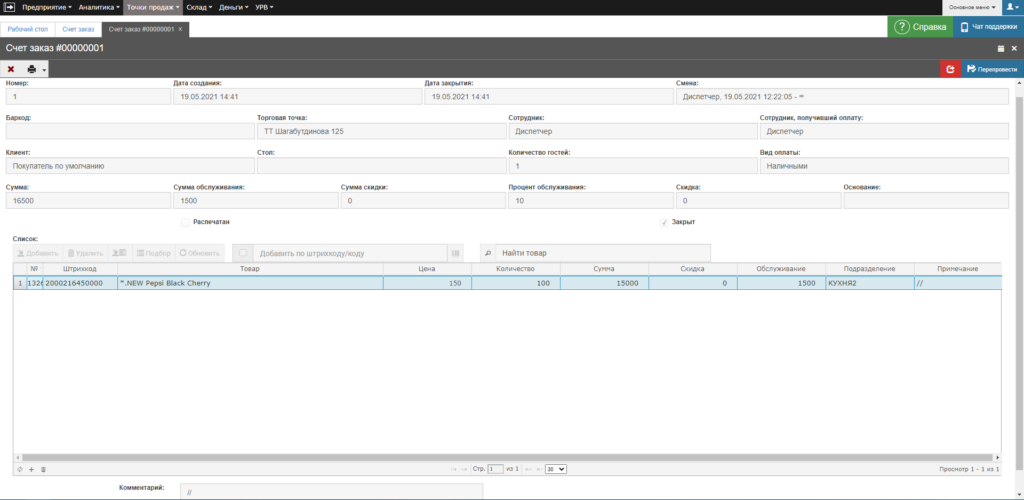The image size is (1024, 500).
Task: Open the Основное меню dropdown
Action: pyautogui.click(x=971, y=7)
